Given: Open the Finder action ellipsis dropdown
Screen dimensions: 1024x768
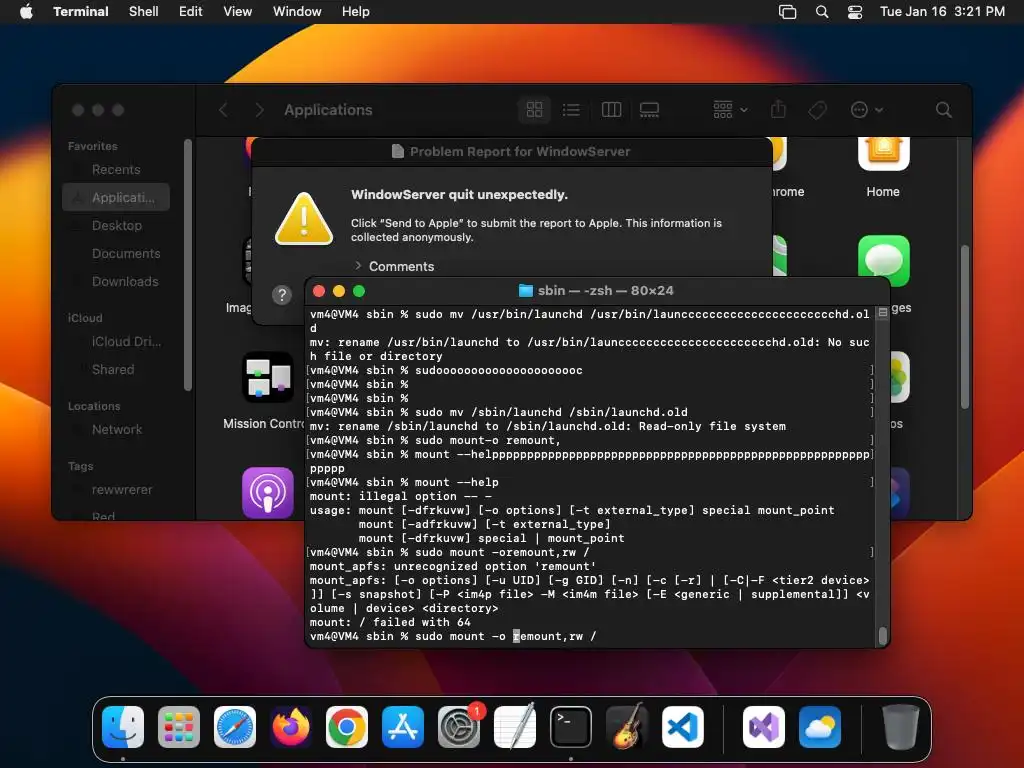Looking at the screenshot, I should coord(867,110).
